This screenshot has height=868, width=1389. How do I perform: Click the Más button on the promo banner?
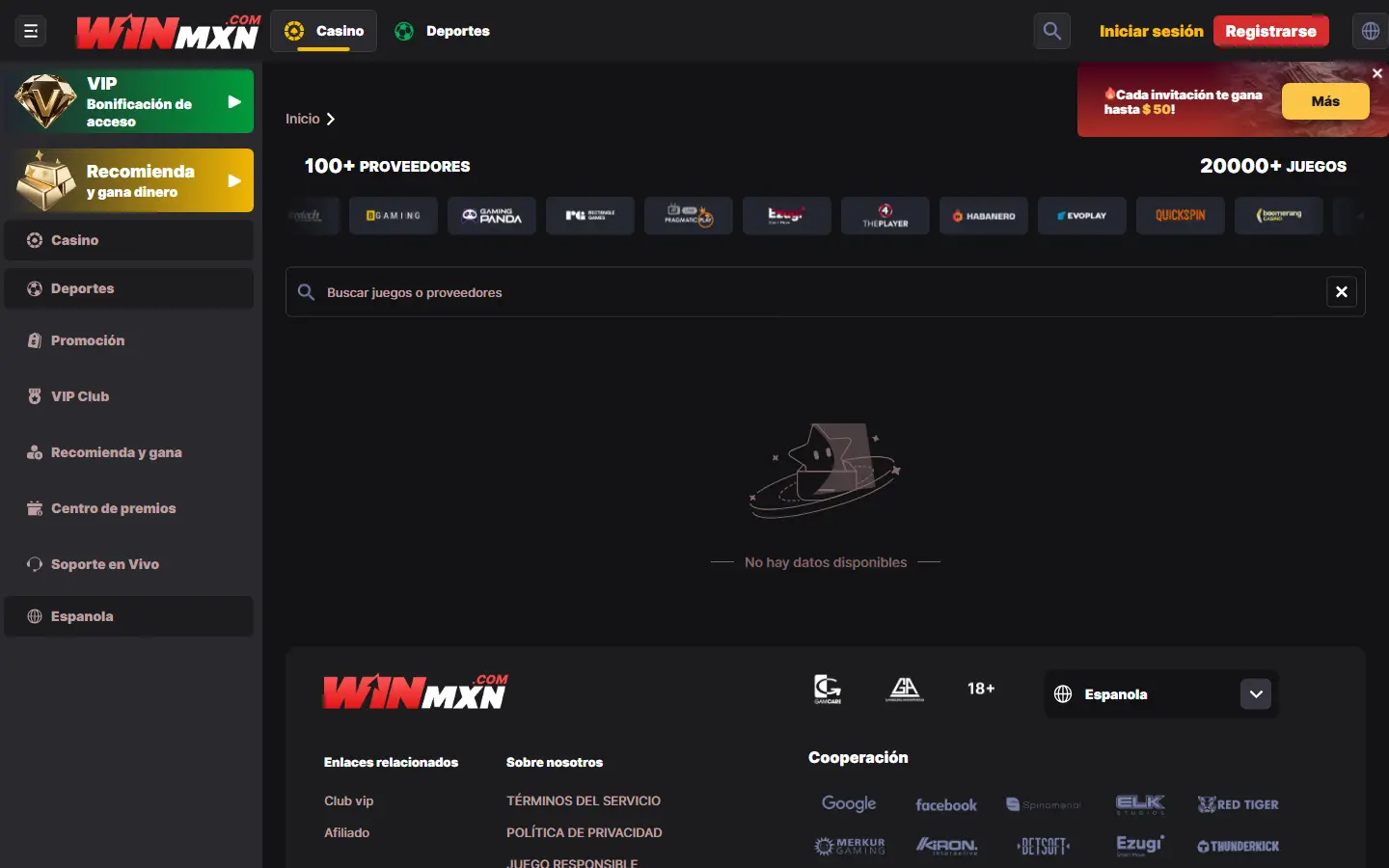[x=1325, y=101]
